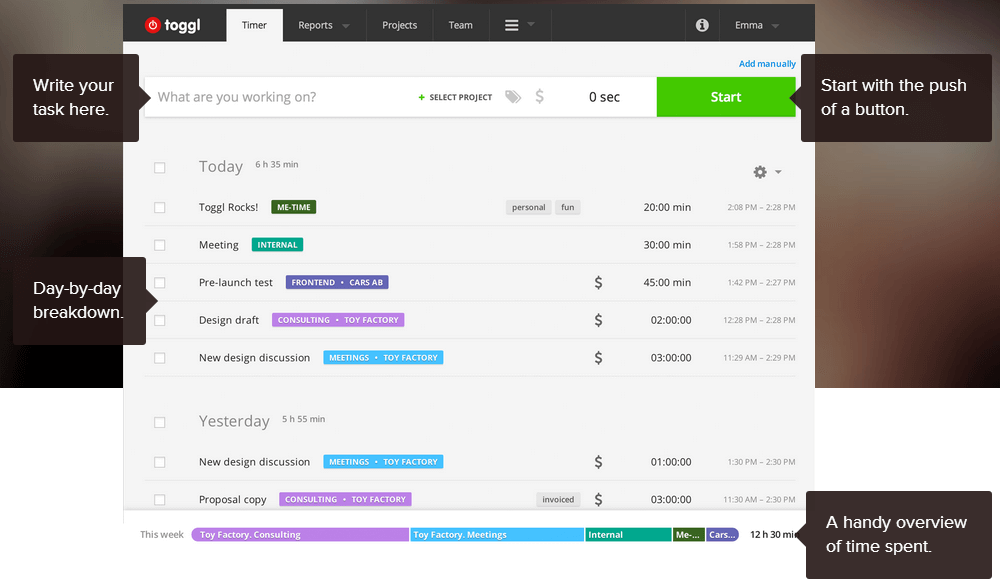Click the 0 sec timer display
The width and height of the screenshot is (1000, 584).
[x=604, y=97]
